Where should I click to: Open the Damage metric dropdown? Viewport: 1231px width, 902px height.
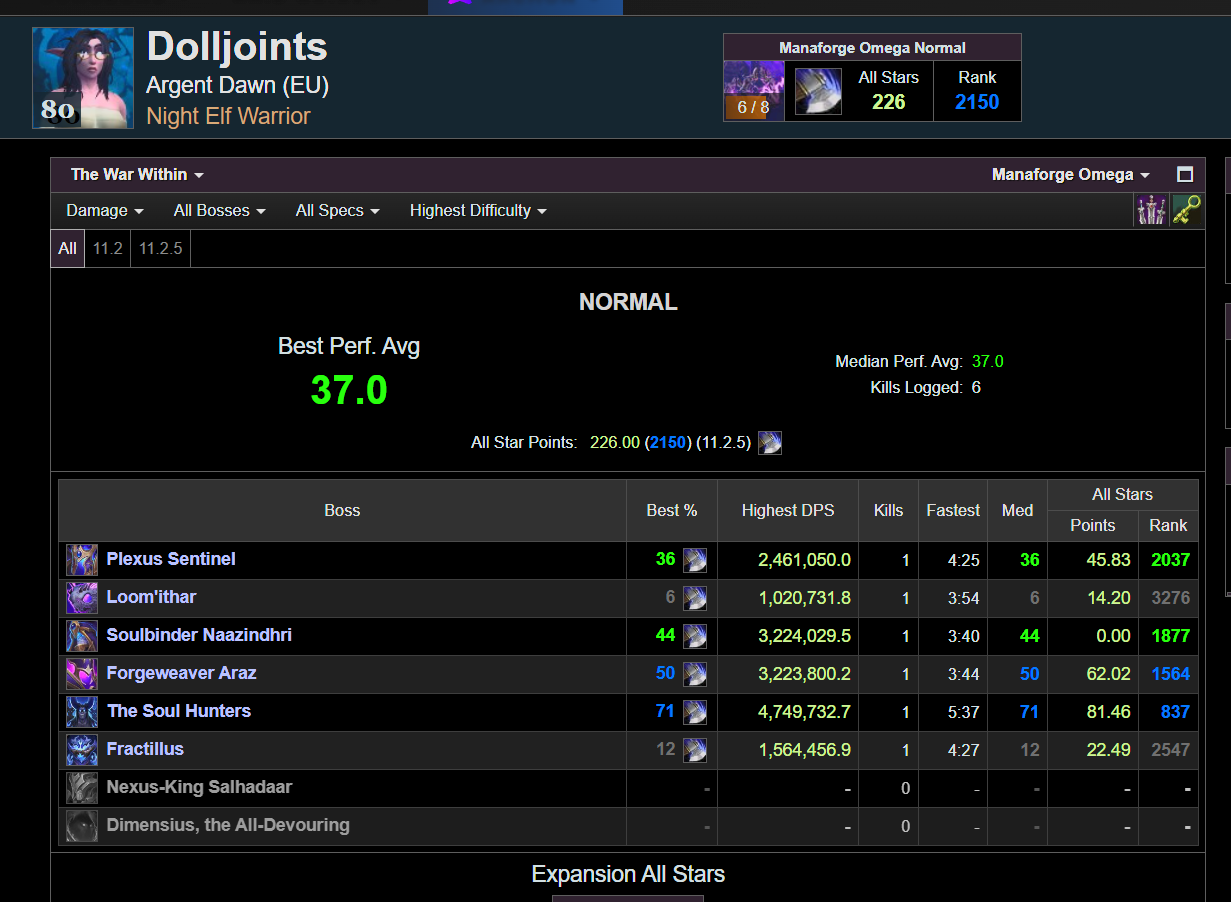105,211
